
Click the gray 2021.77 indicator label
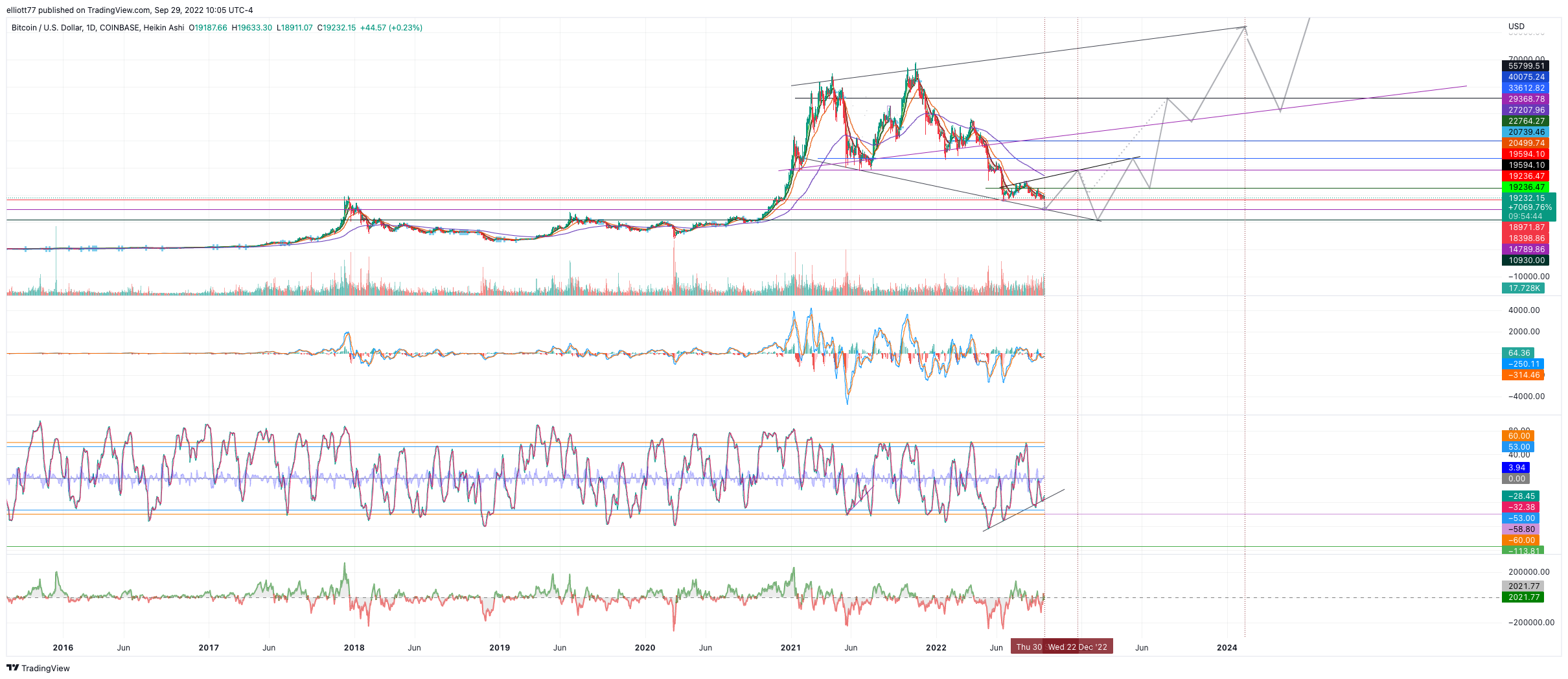coord(1523,586)
